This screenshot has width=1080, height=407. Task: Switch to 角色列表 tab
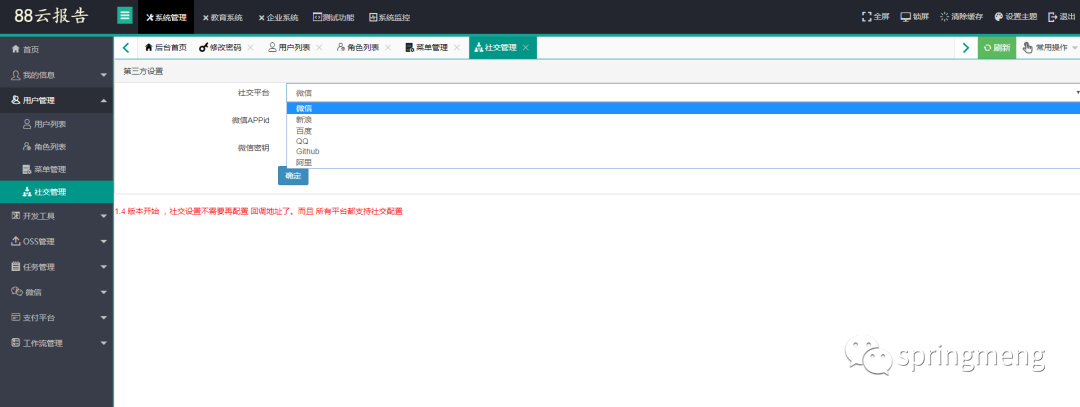coord(358,48)
